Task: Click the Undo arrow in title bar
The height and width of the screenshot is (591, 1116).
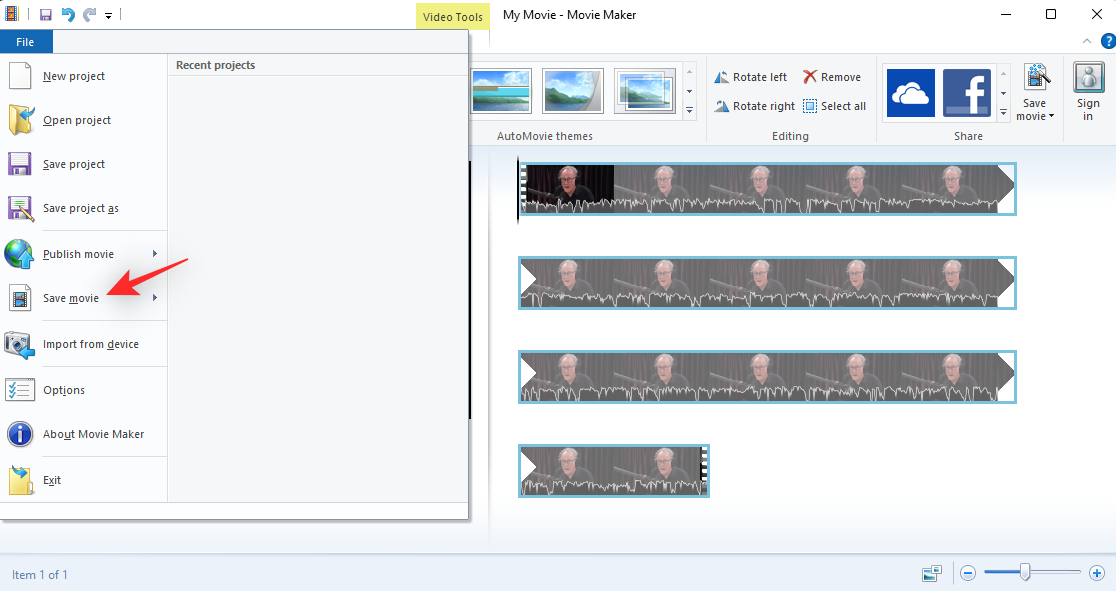Action: tap(68, 14)
